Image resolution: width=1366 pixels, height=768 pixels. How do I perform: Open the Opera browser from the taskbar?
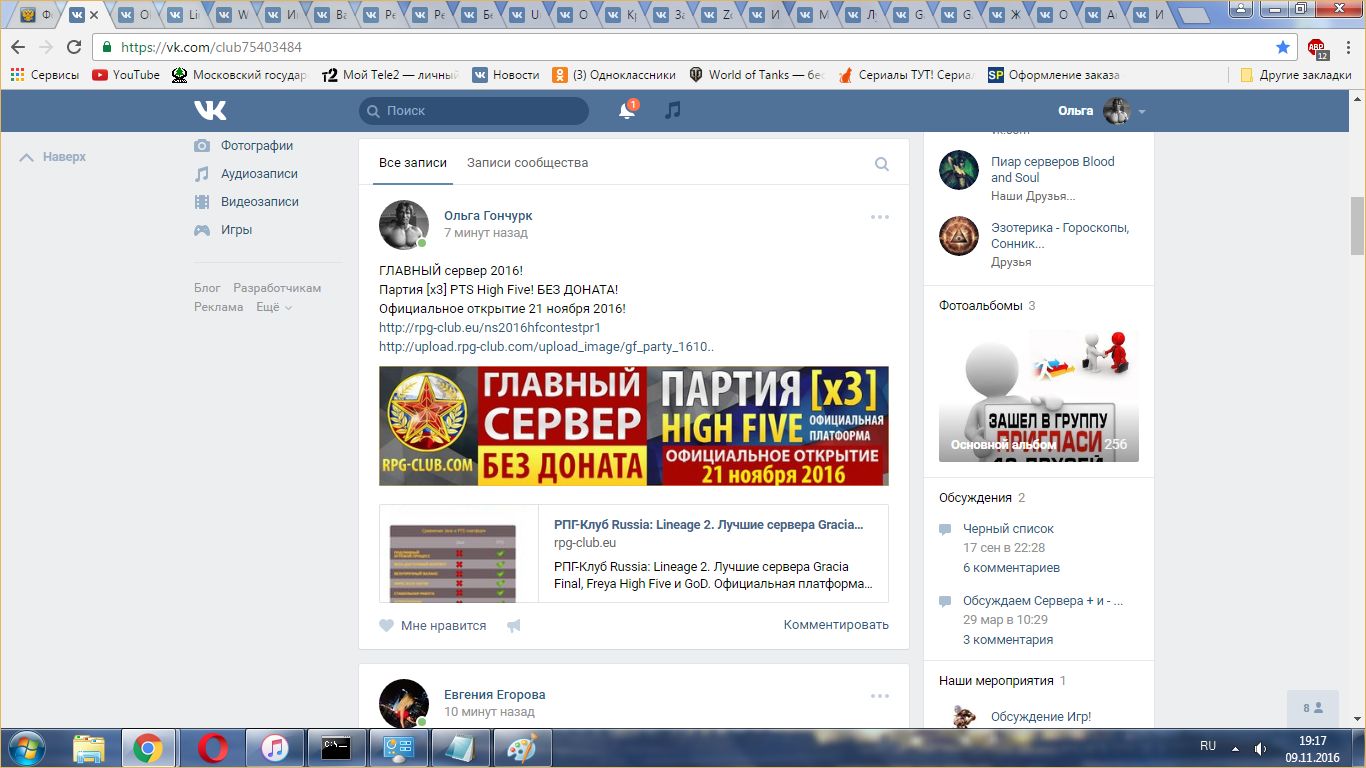(x=212, y=747)
